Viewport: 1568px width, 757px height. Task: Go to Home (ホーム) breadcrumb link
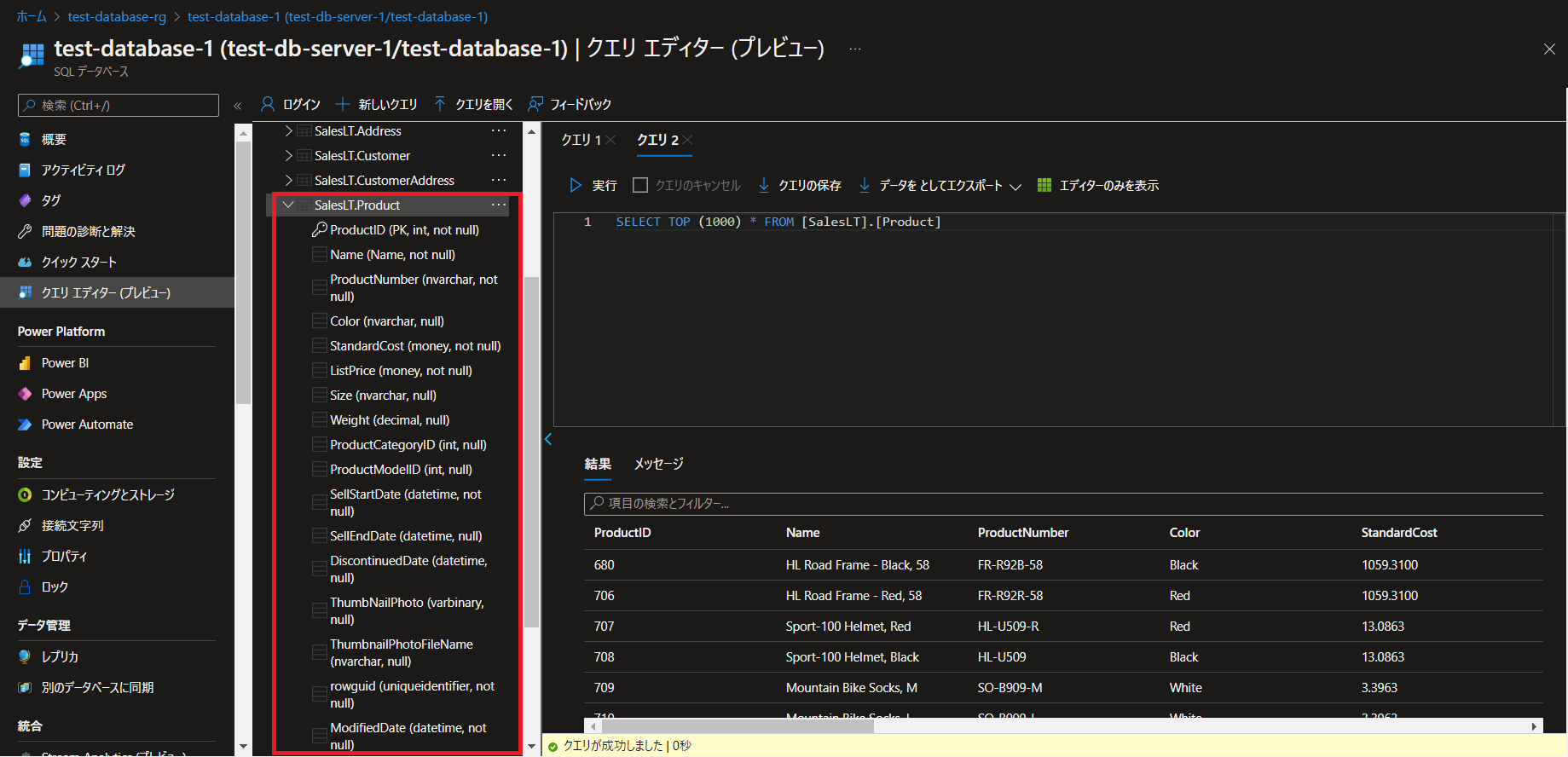coord(32,17)
